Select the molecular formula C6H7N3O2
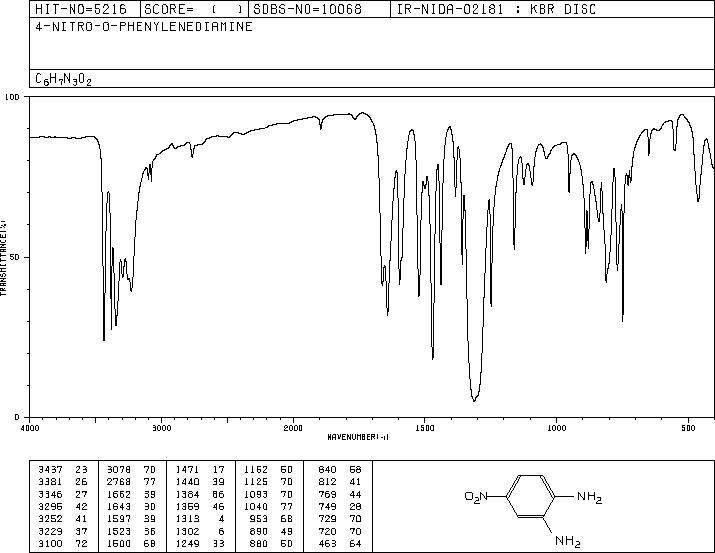 (63, 79)
